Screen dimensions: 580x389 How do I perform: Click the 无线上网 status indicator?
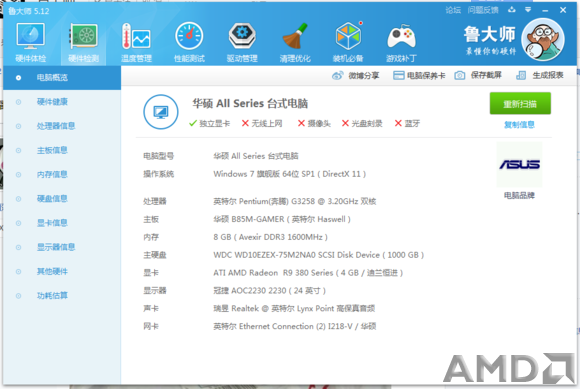pos(262,124)
